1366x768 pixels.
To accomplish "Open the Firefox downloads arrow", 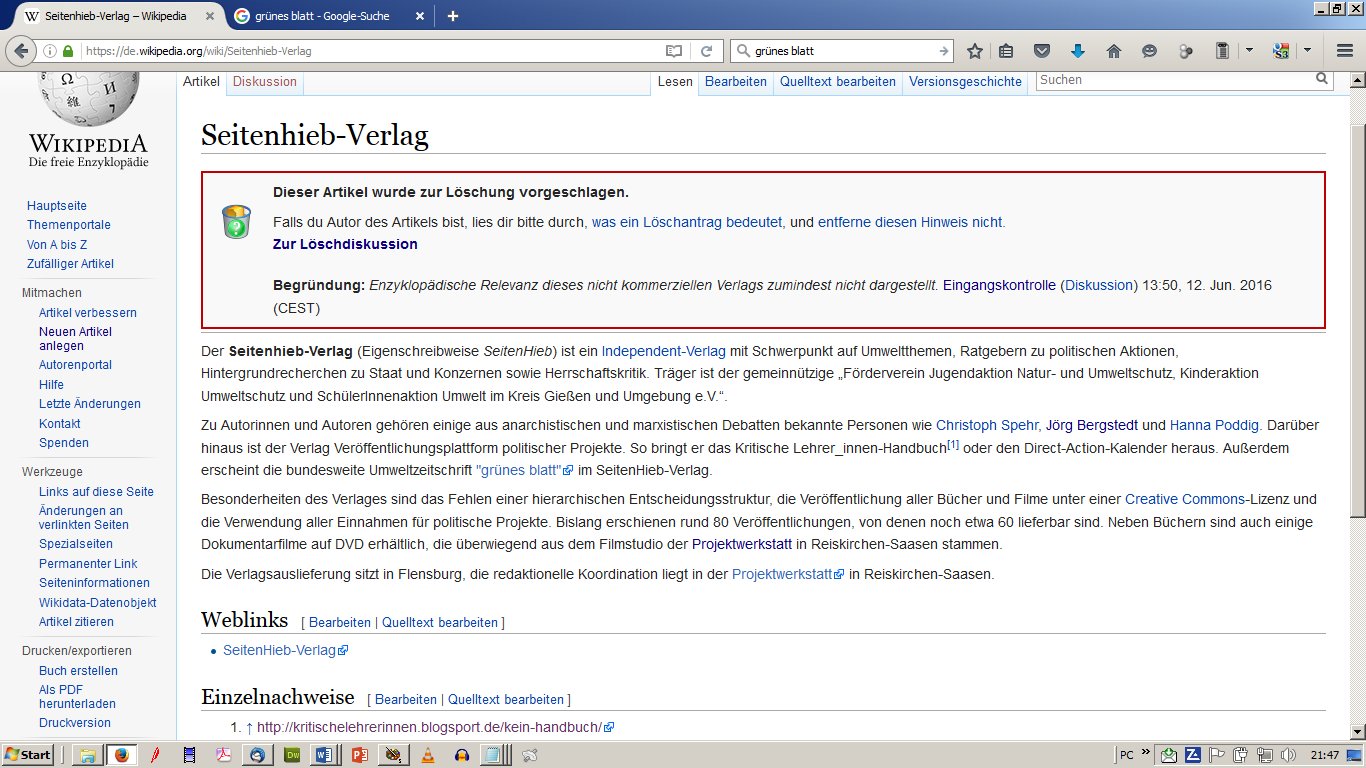I will point(1077,51).
